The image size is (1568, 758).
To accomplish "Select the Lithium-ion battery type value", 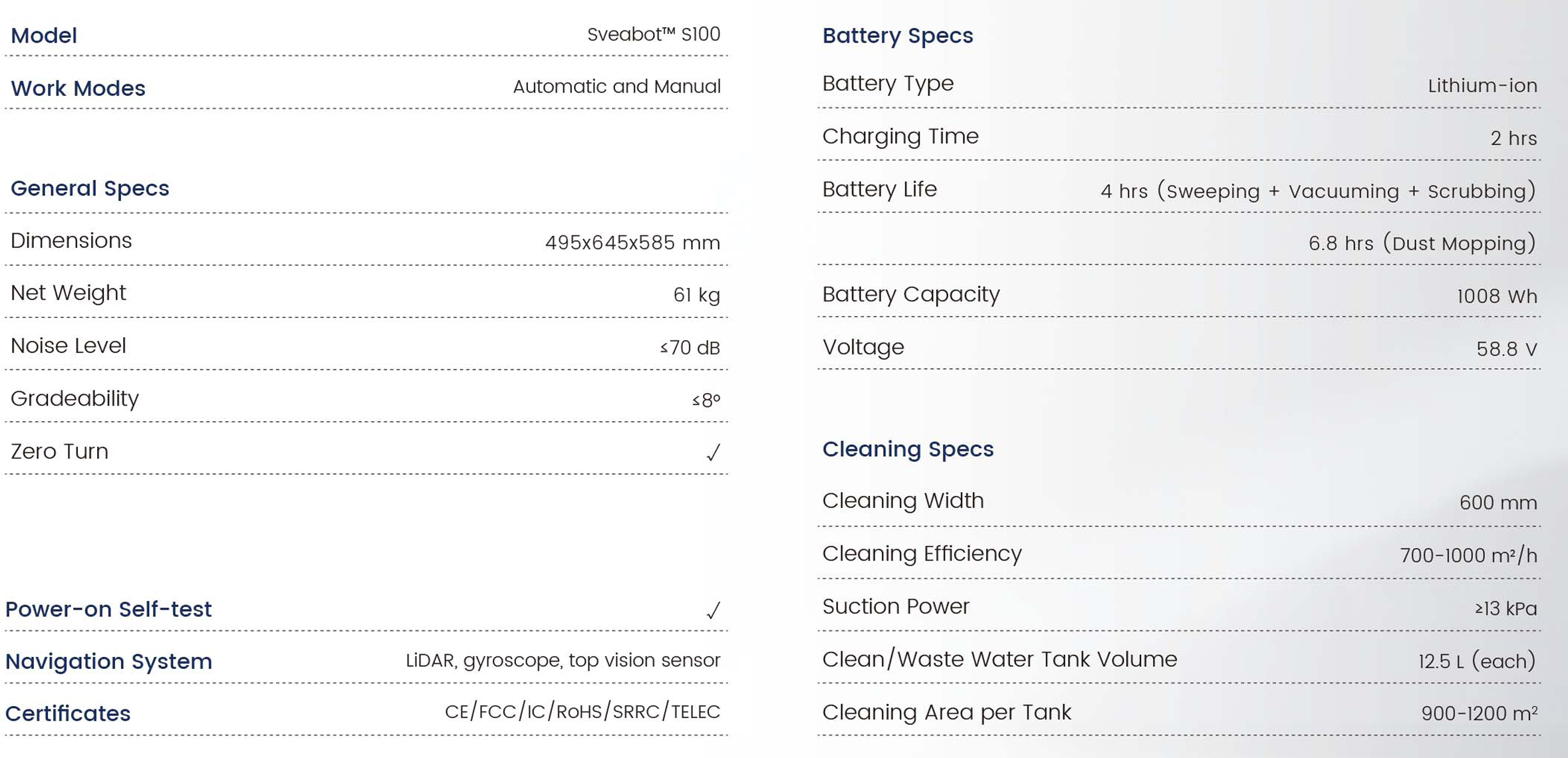I will click(1482, 85).
